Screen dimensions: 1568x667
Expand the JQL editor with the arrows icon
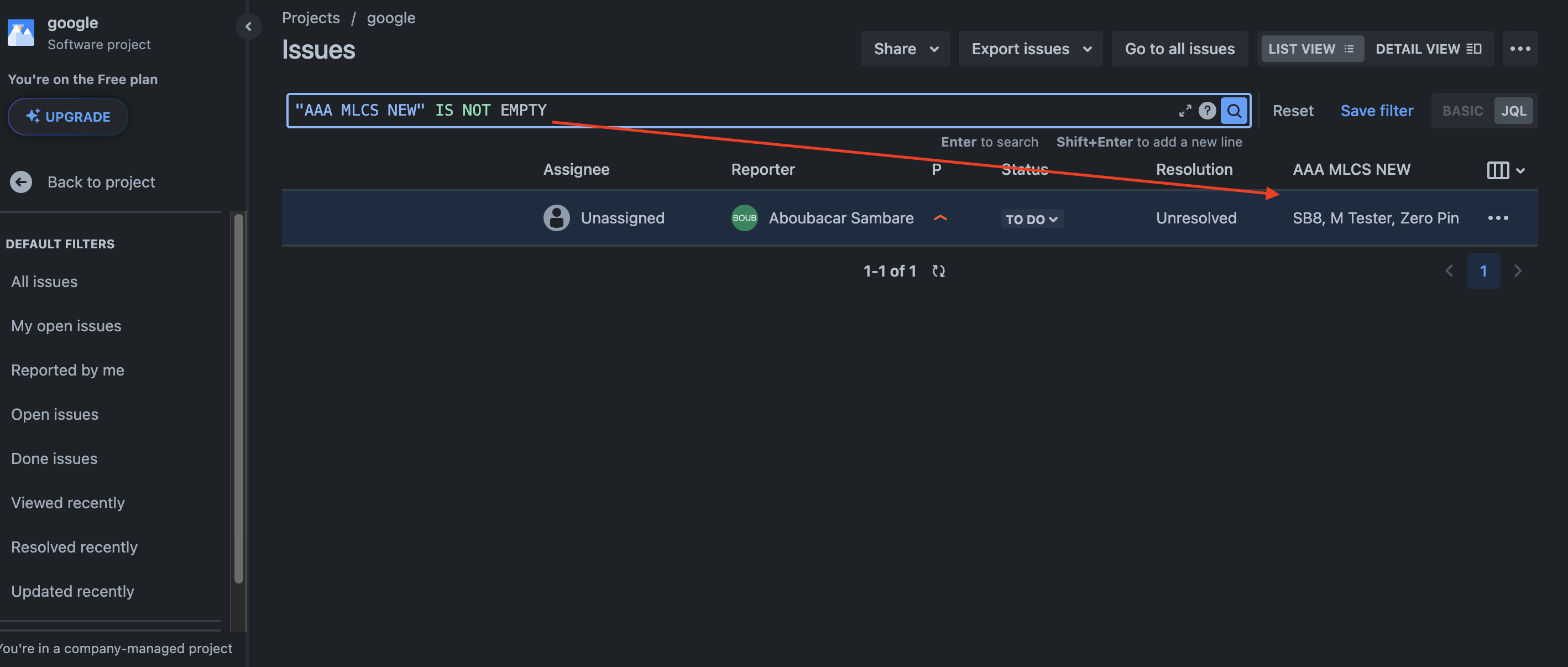click(1184, 110)
